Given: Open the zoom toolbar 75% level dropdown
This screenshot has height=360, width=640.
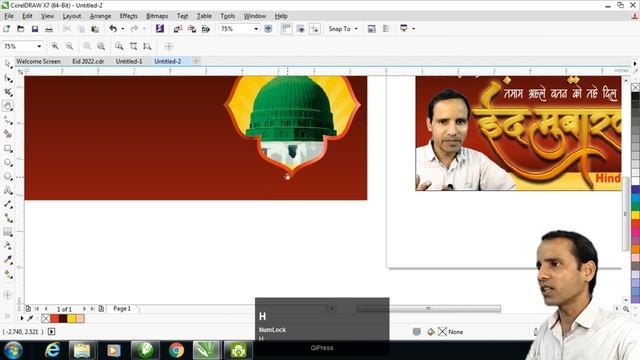Looking at the screenshot, I should click(x=39, y=47).
